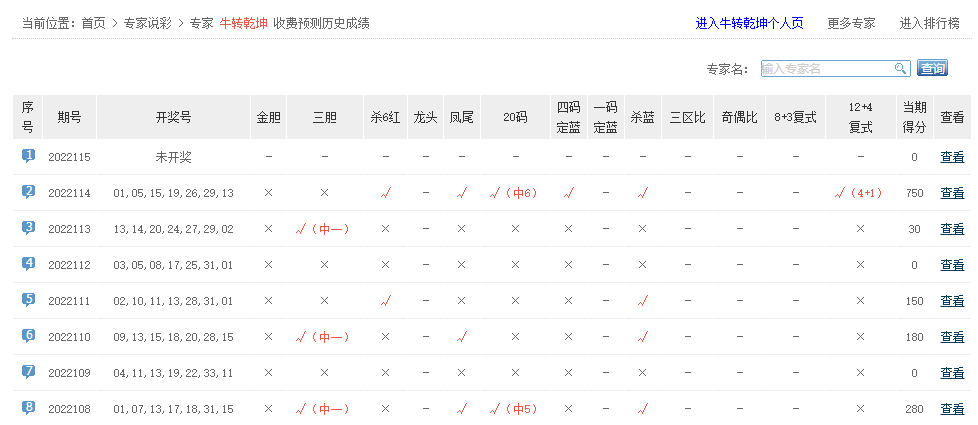Open 进入牛转乾坤个人页 link
This screenshot has width=978, height=425.
749,23
